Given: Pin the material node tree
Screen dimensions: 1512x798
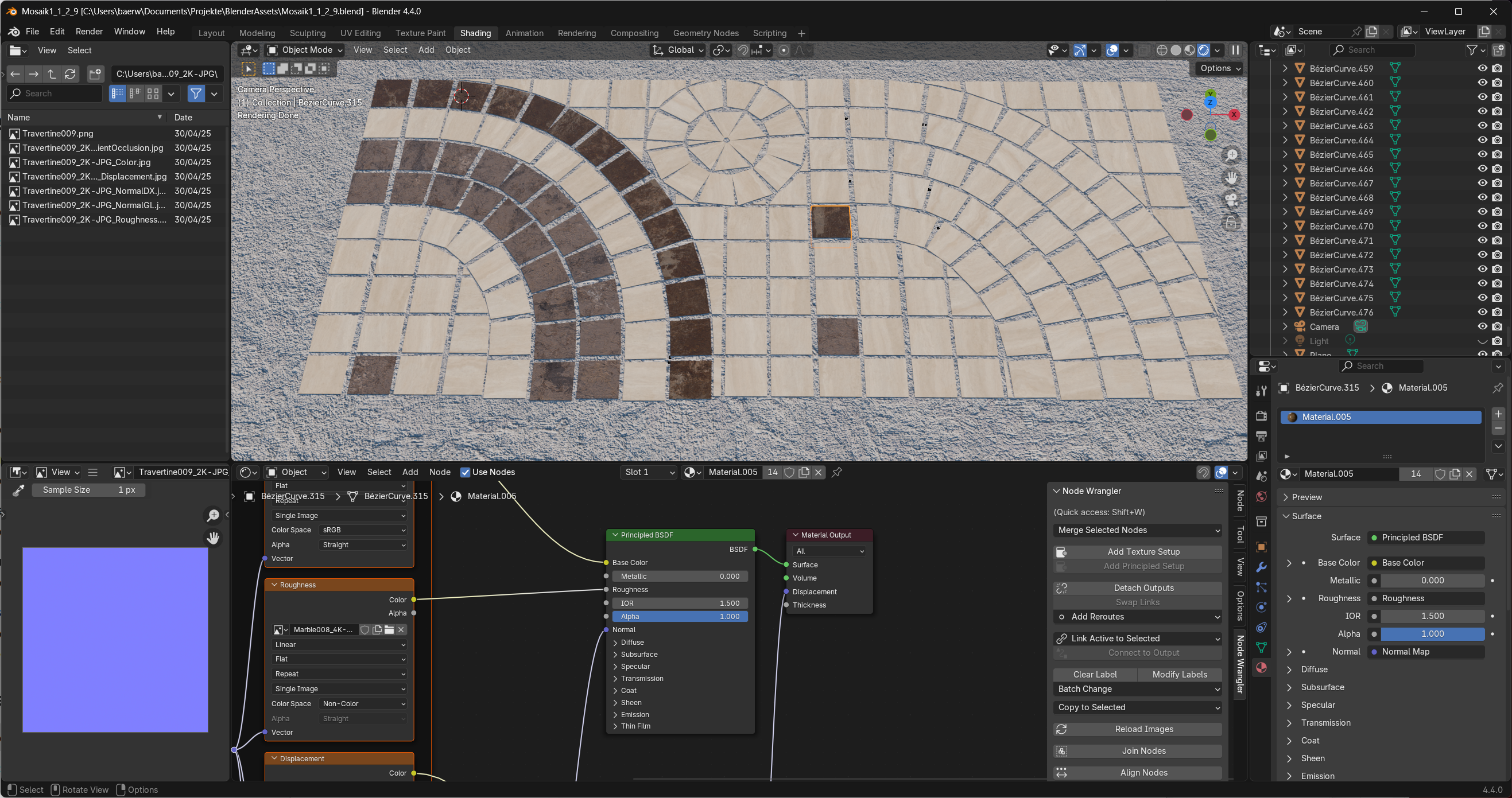Looking at the screenshot, I should (837, 472).
